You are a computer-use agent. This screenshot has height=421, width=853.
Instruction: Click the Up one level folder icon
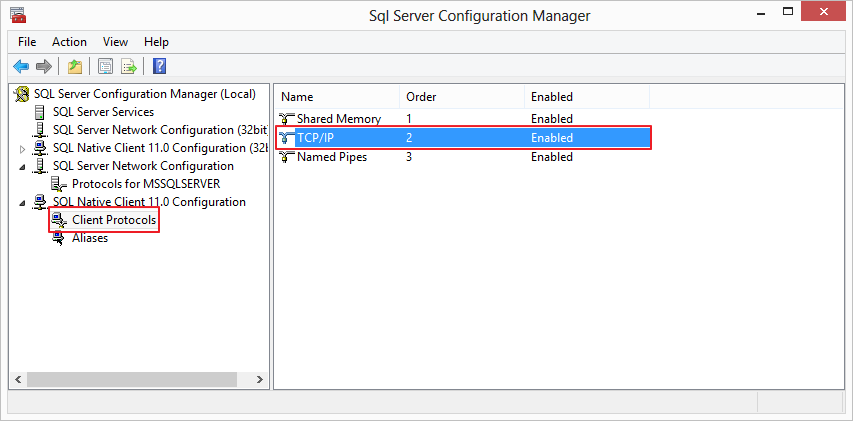pyautogui.click(x=75, y=67)
